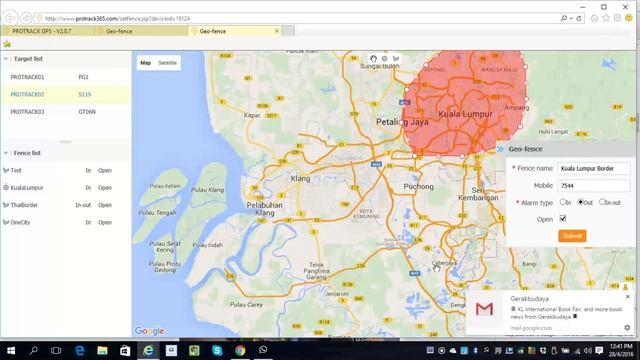
Task: Click Open status on ThaiBorder row
Action: [104, 205]
